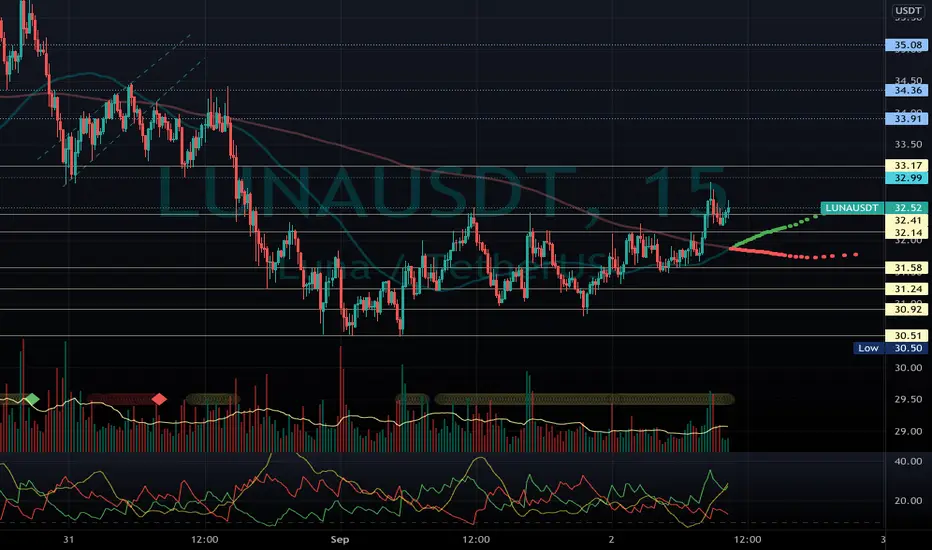Click the Low 30.50 price marker
Screen dimensions: 932x550
tap(890, 348)
